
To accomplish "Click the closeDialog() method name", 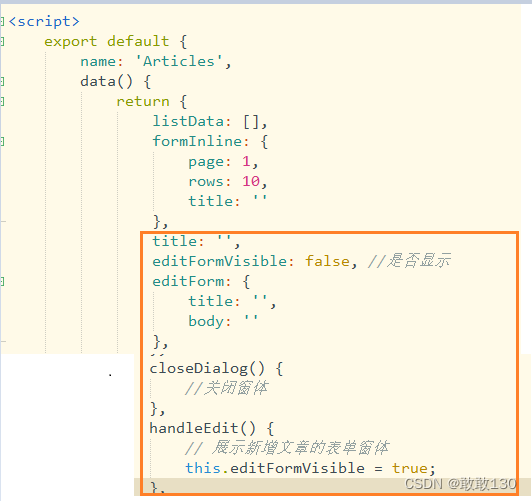I will point(199,368).
